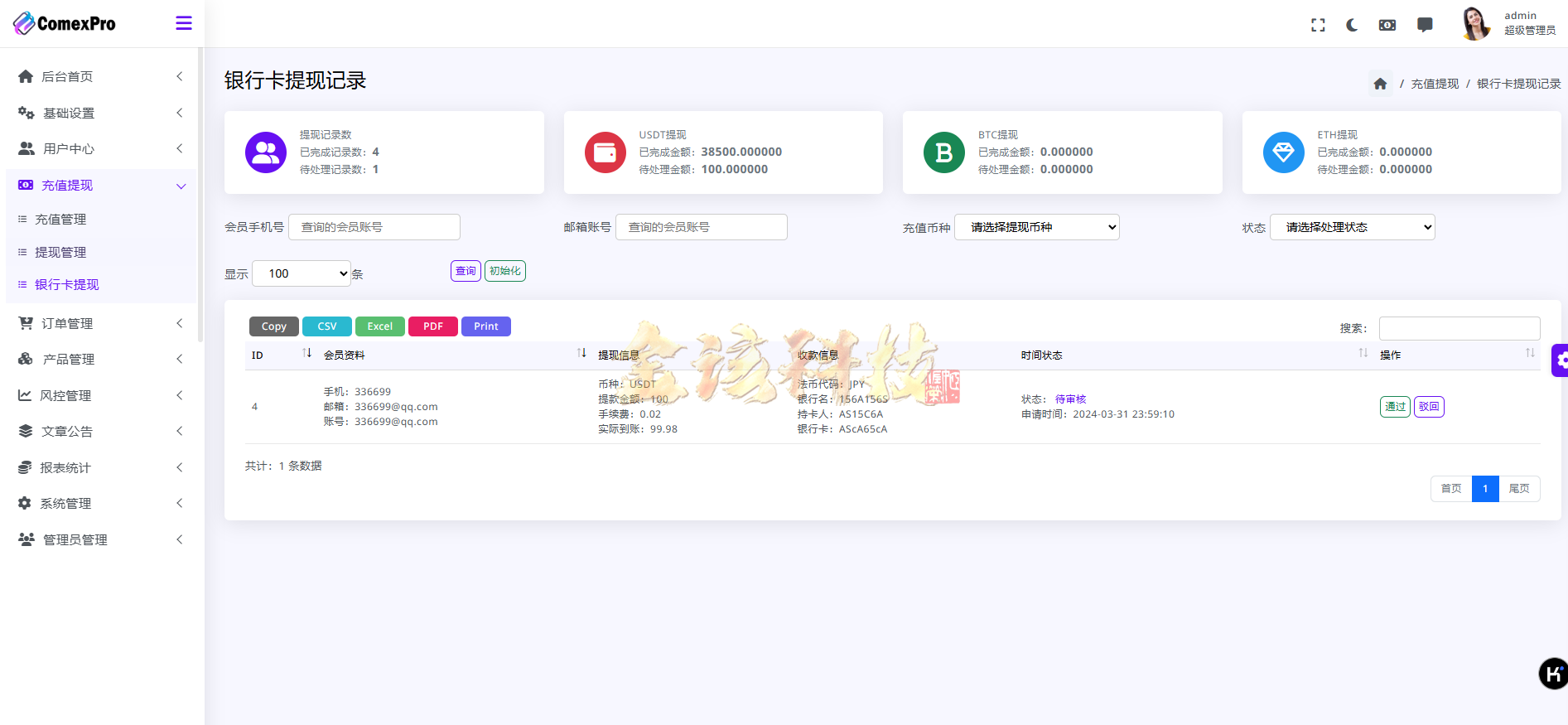Export the table to Excel
Image resolution: width=1568 pixels, height=725 pixels.
coord(380,326)
